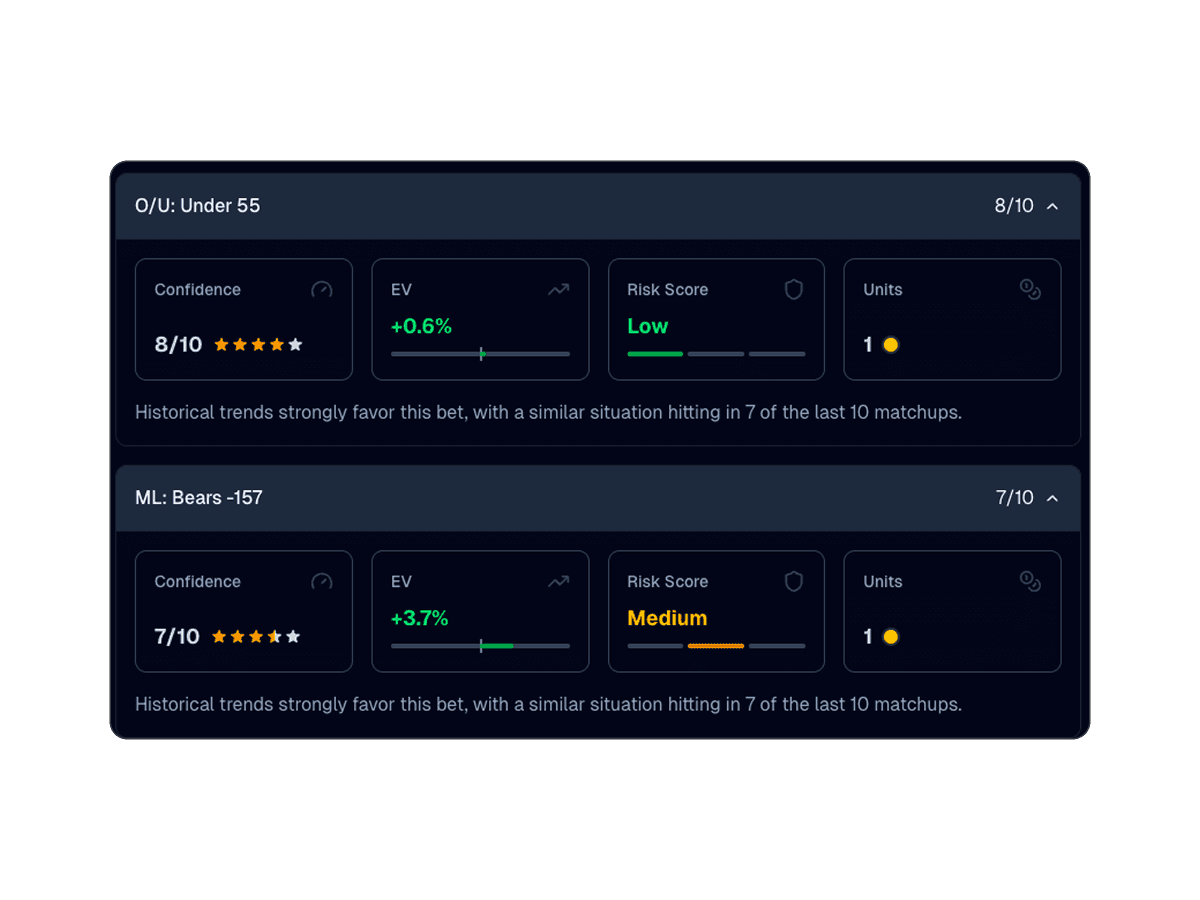Click the yellow unit coin in Bears -157 card
The height and width of the screenshot is (900, 1200).
(x=890, y=637)
